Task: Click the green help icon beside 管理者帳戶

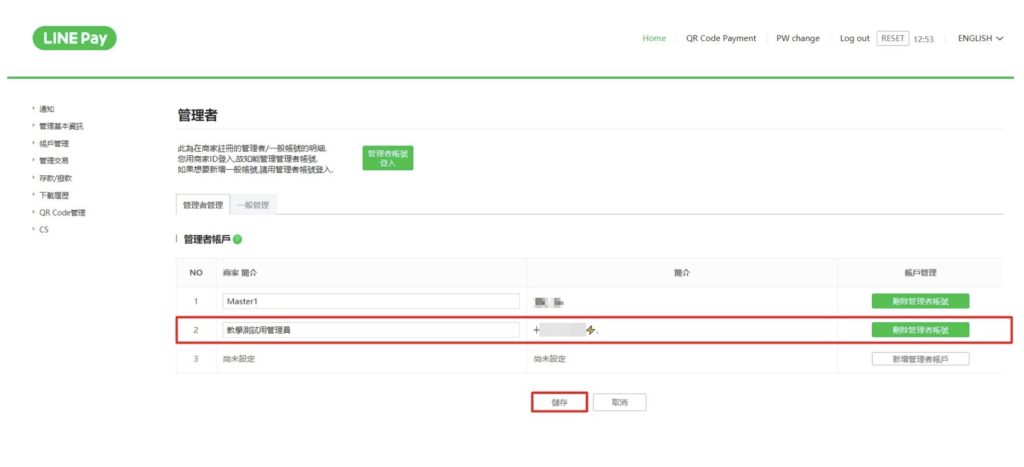Action: coord(237,240)
